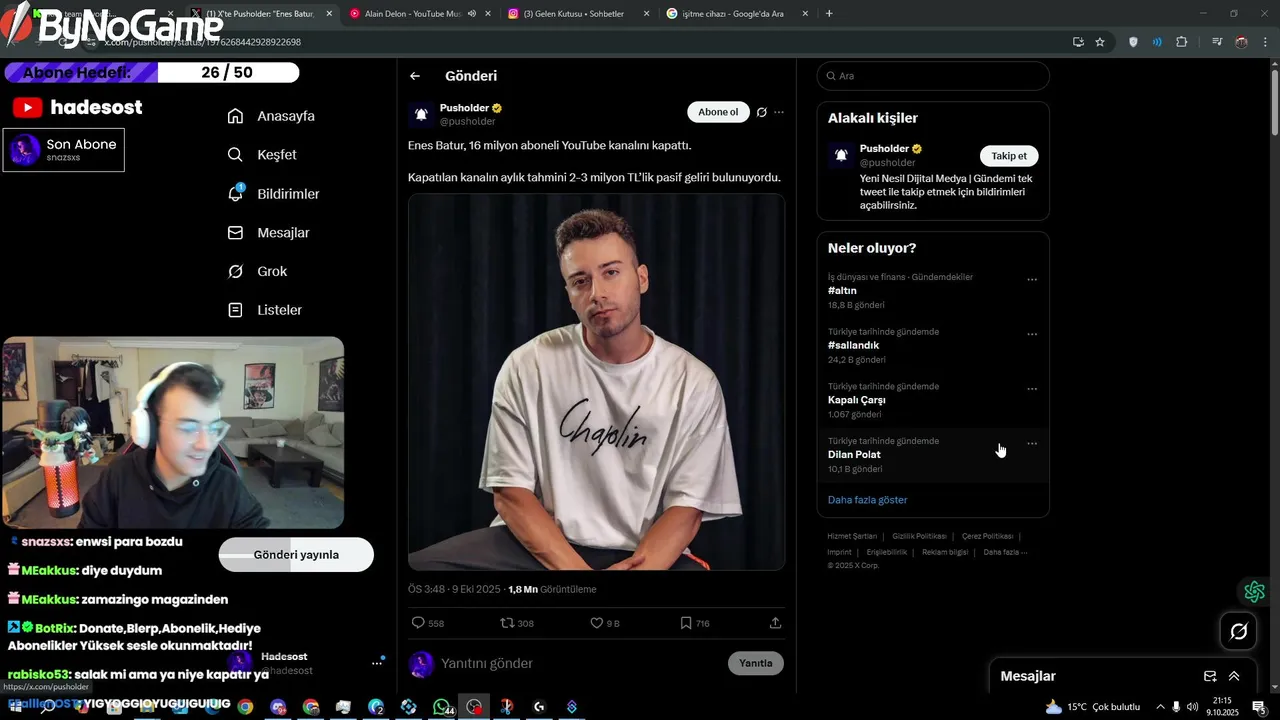Open the Kapalı Çarşı trend
The width and height of the screenshot is (1280, 720).
933,400
